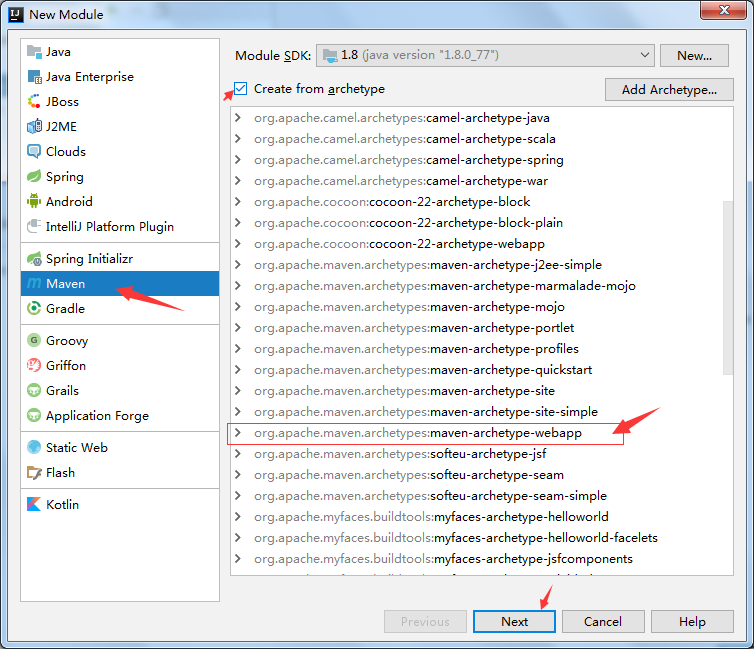Select the Flash module type
This screenshot has width=754, height=649.
tap(120, 473)
